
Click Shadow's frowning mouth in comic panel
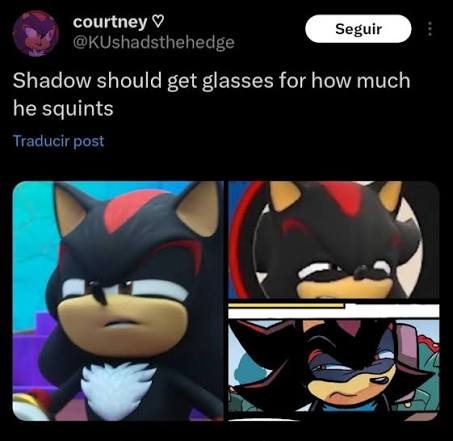pyautogui.click(x=343, y=395)
